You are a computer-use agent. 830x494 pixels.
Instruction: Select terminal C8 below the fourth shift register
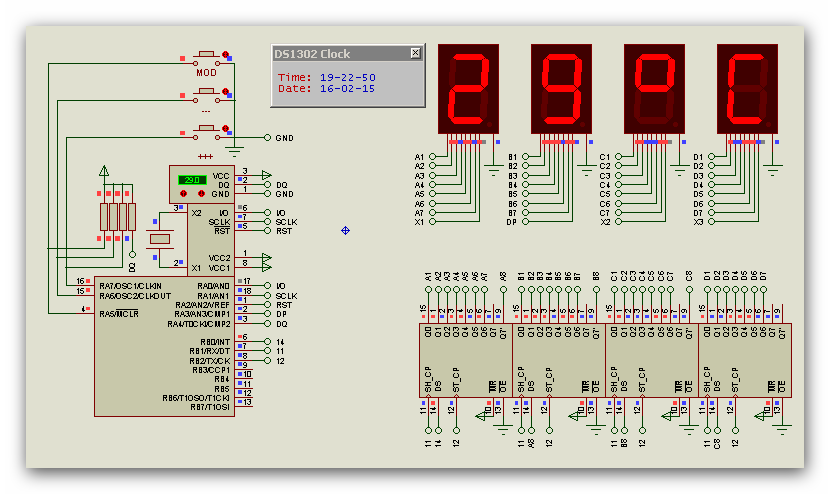(x=717, y=430)
